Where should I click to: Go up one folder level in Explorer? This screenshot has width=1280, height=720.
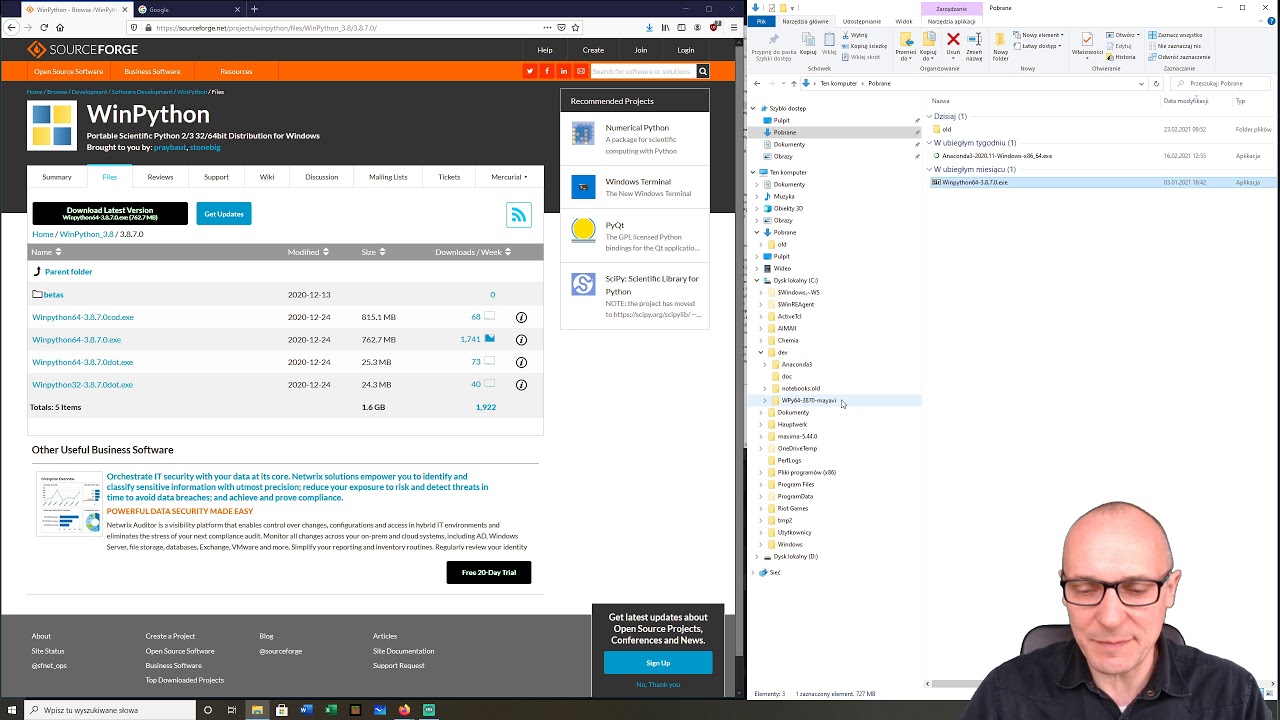coord(793,84)
